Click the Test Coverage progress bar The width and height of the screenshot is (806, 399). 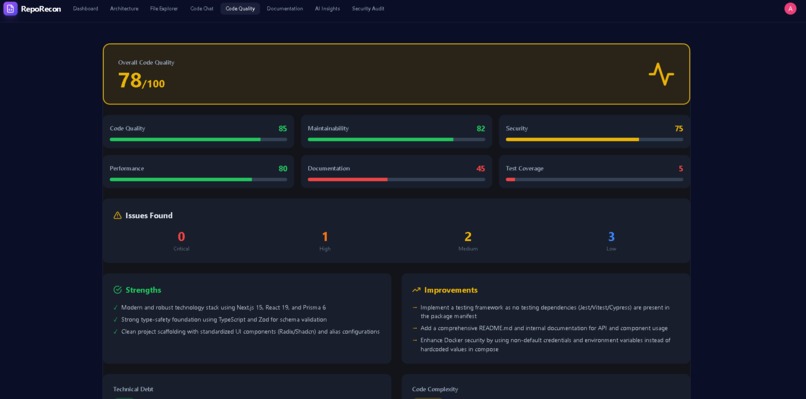coord(595,179)
